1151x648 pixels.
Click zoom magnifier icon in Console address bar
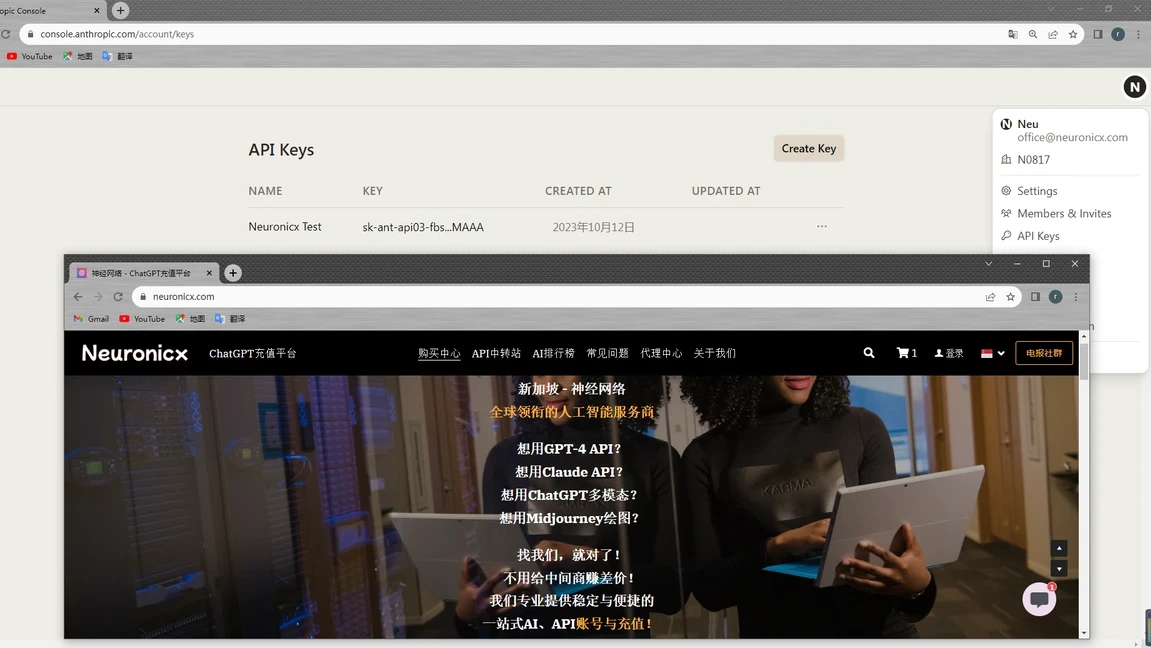(x=1033, y=34)
